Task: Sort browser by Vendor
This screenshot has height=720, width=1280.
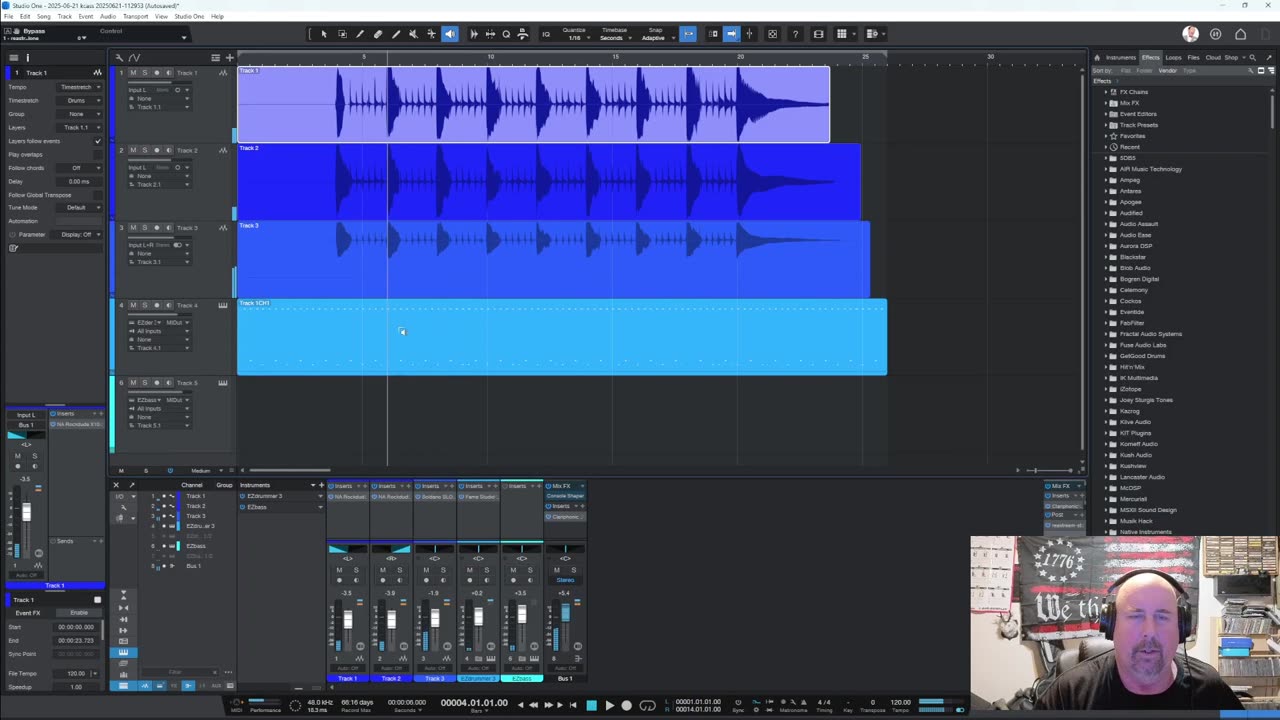Action: coord(1168,71)
